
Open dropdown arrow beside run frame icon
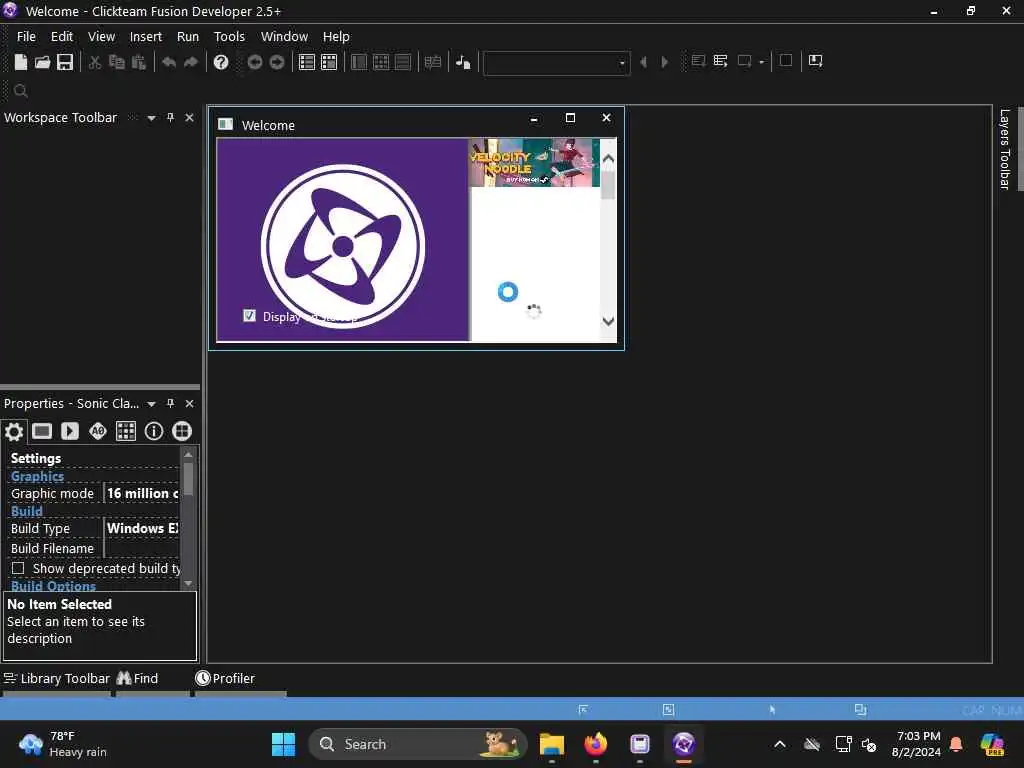761,62
